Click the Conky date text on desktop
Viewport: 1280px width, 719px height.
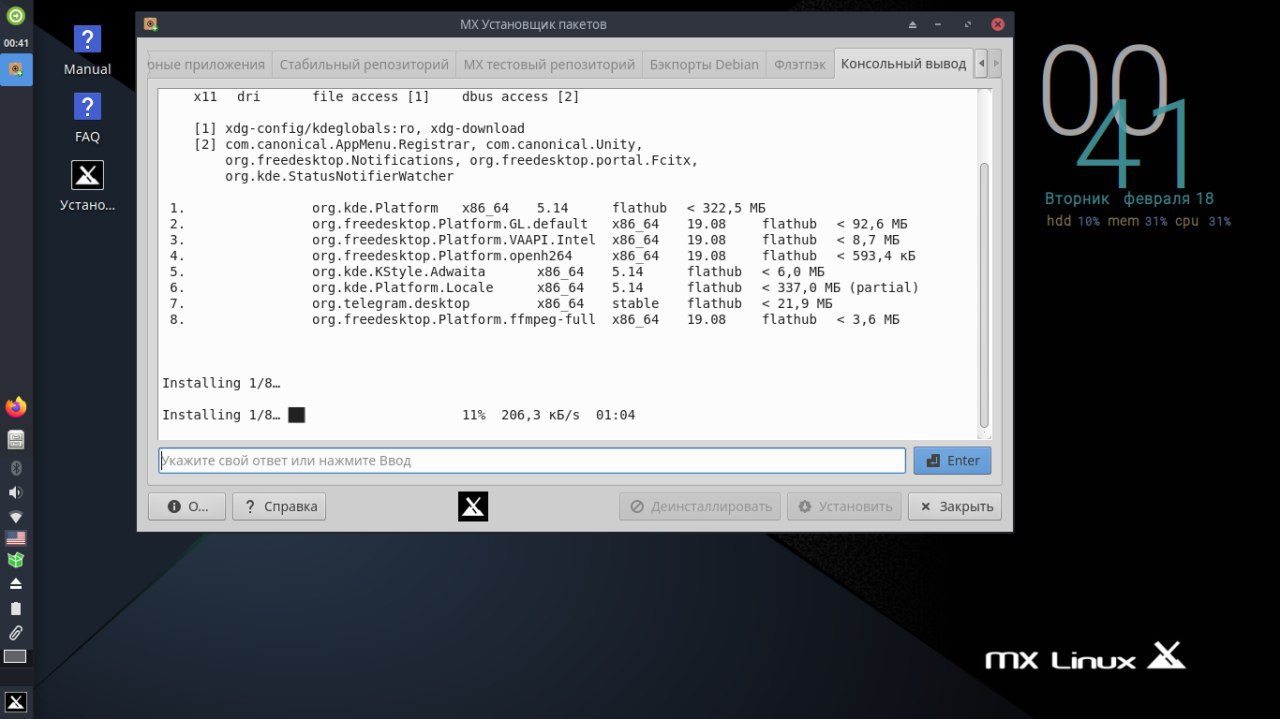[1129, 198]
